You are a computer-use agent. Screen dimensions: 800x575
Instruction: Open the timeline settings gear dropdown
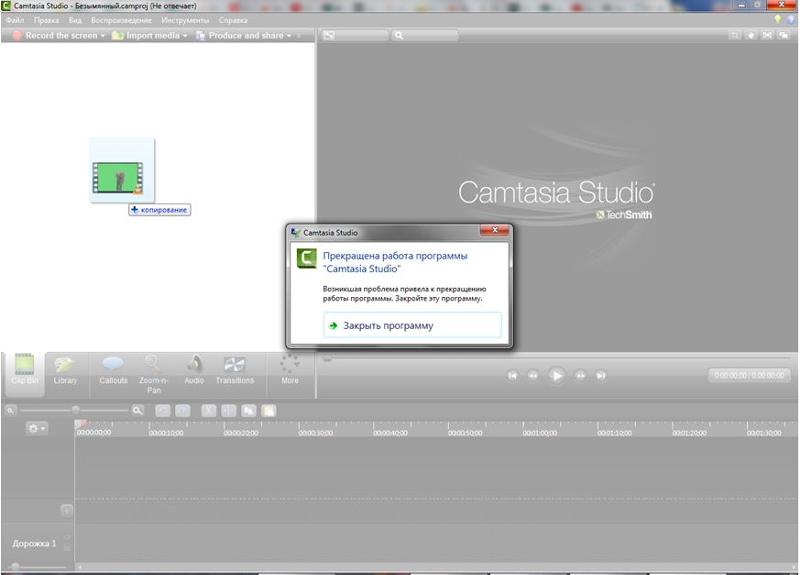click(37, 429)
